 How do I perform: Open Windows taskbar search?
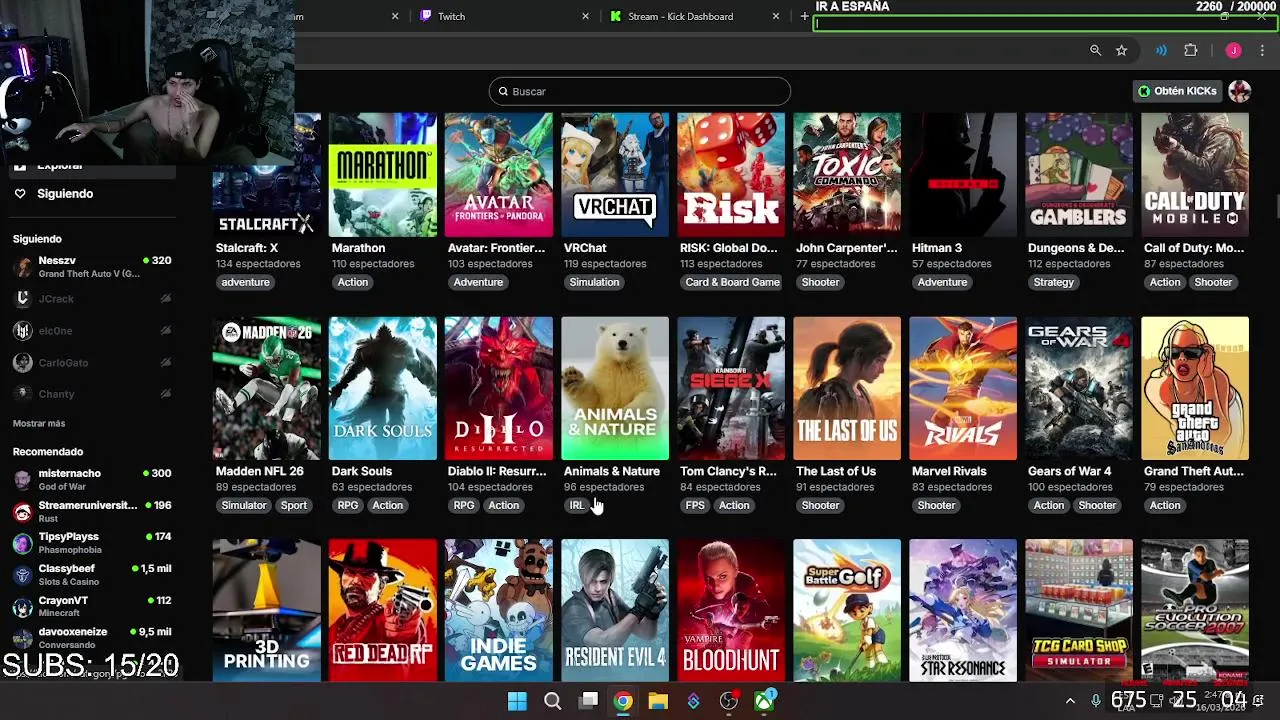(x=552, y=701)
